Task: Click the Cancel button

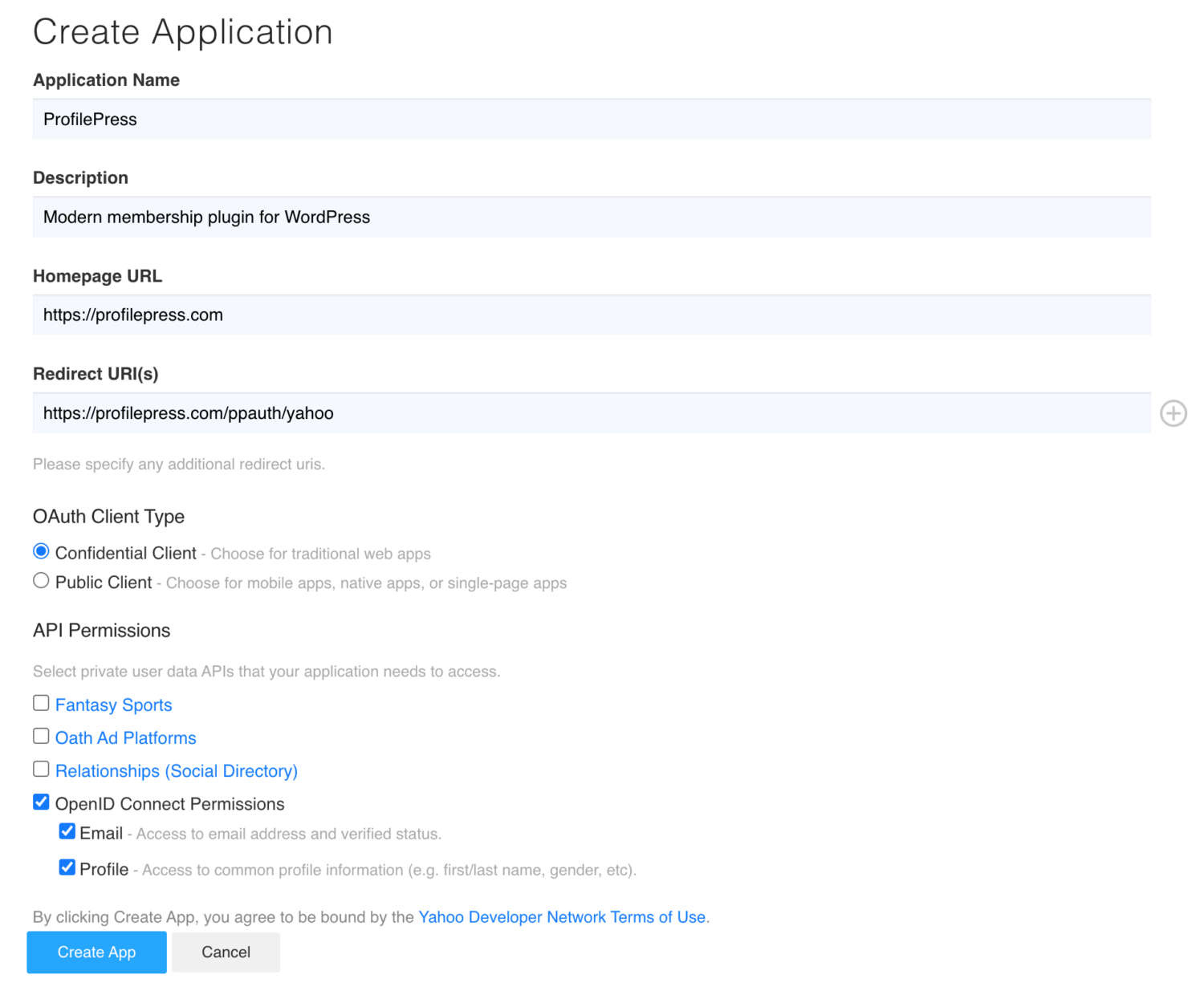Action: [226, 952]
